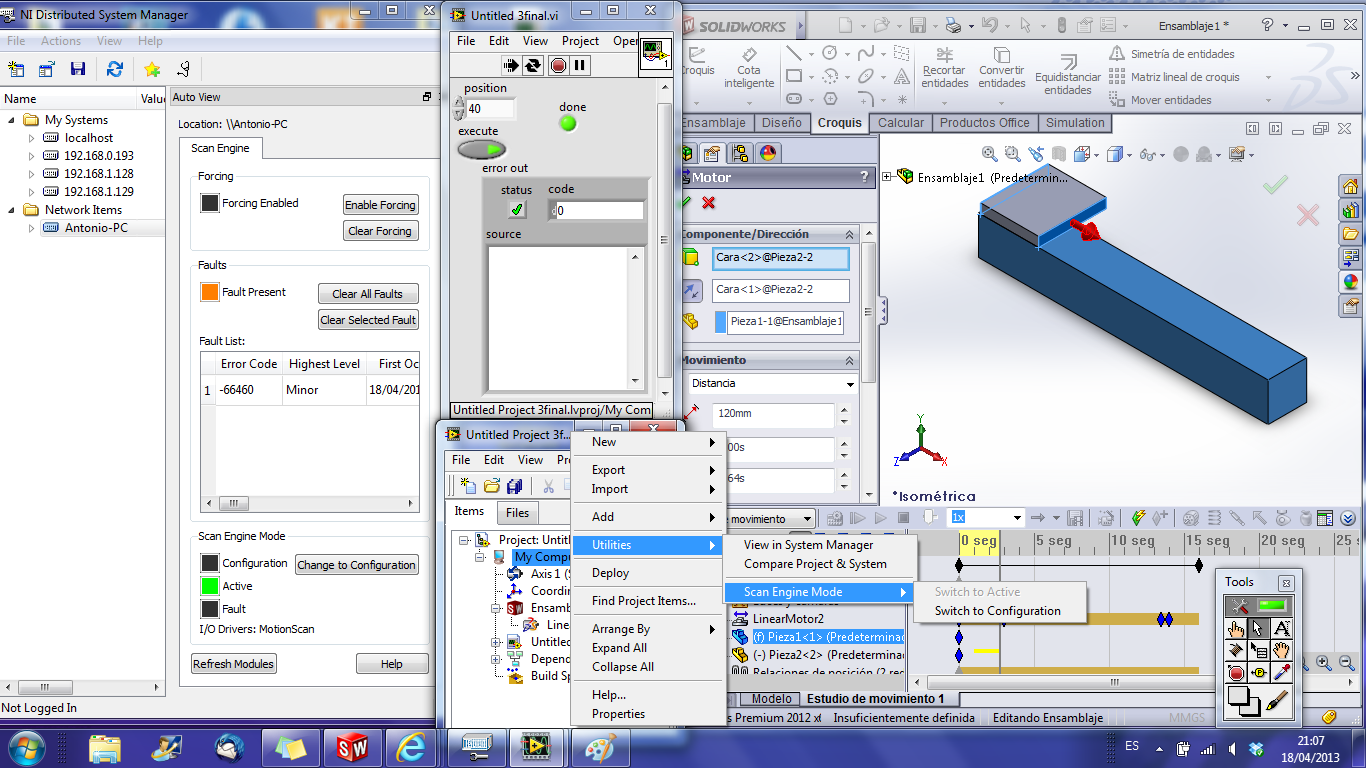The height and width of the screenshot is (768, 1366).
Task: Click the red X cancel in Motor property panel
Action: [x=709, y=203]
